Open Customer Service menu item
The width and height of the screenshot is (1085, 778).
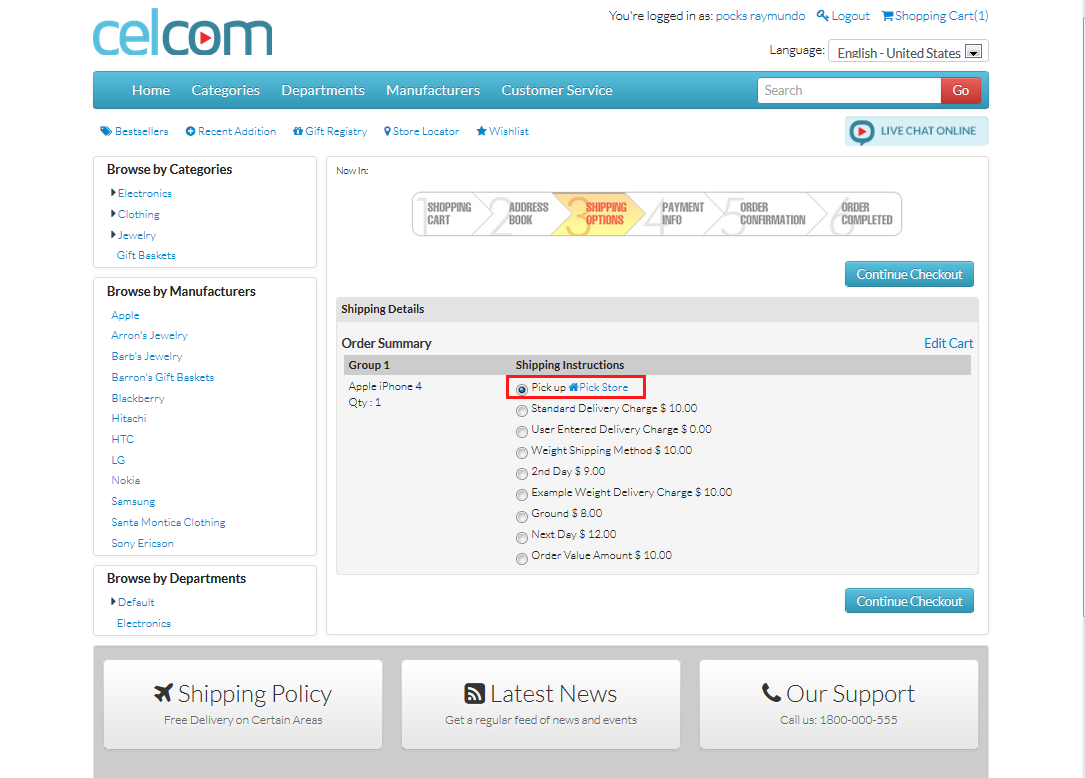556,90
